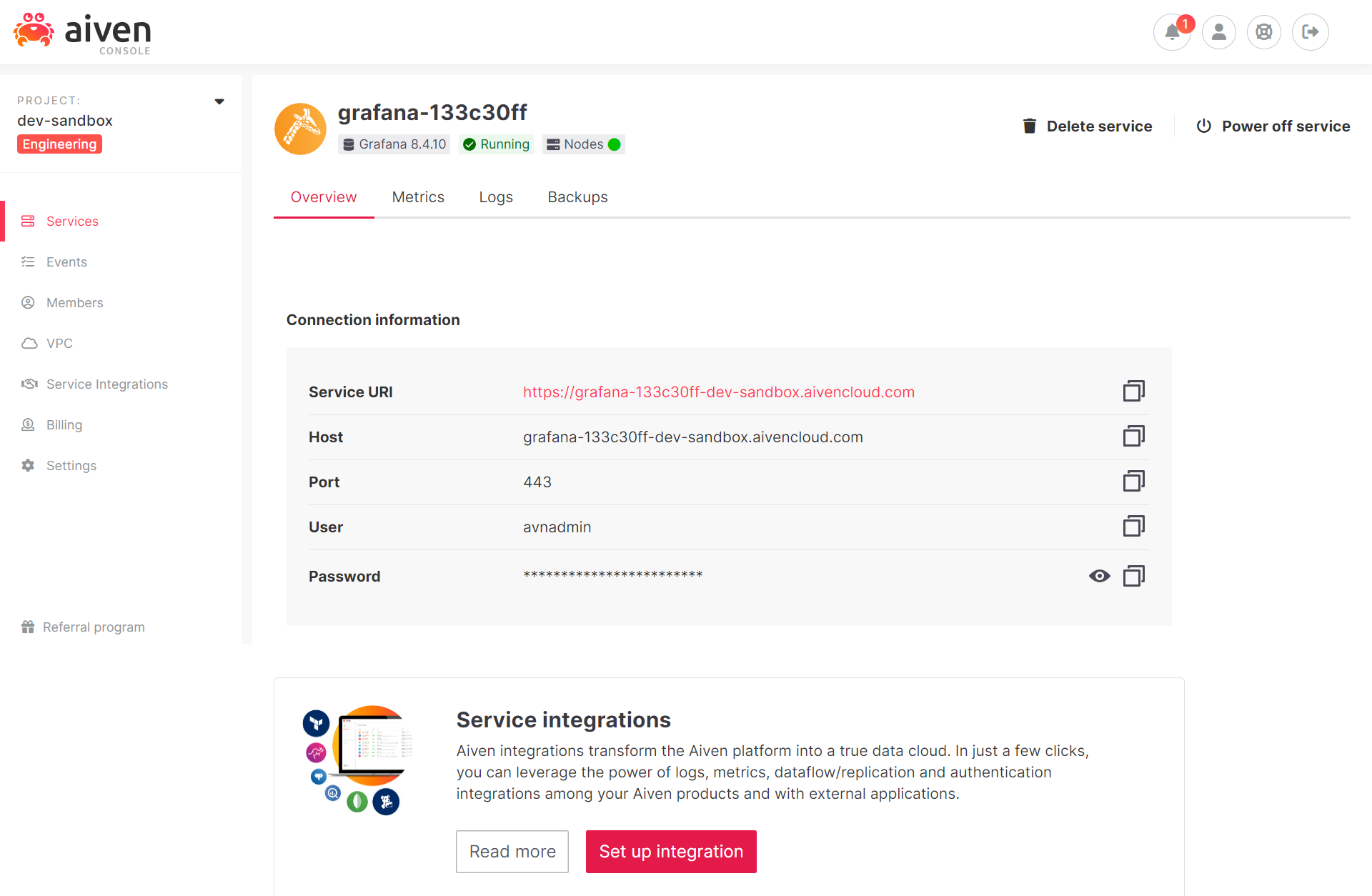This screenshot has width=1372, height=896.
Task: Click the Read more button
Action: [512, 852]
